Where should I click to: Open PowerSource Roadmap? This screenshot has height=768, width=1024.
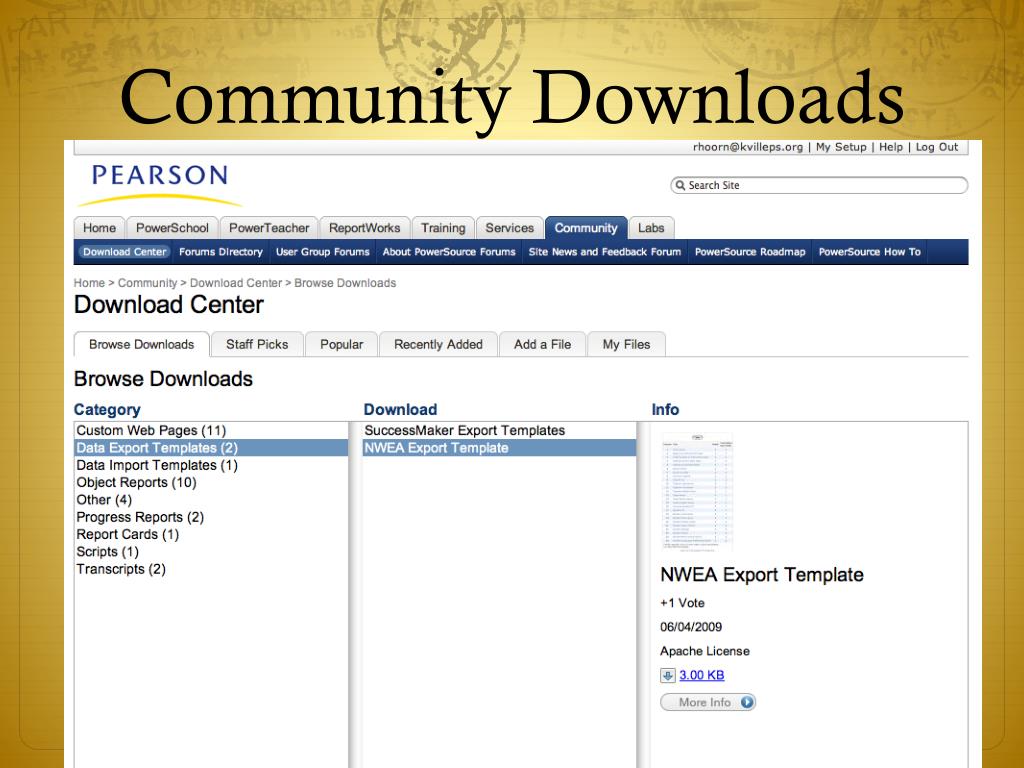tap(750, 252)
